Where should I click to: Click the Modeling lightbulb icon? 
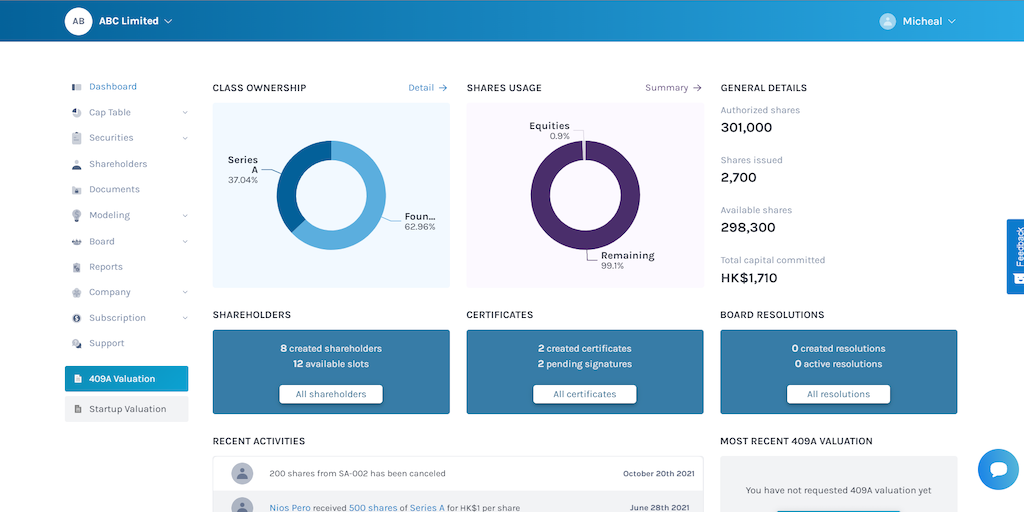coord(76,215)
